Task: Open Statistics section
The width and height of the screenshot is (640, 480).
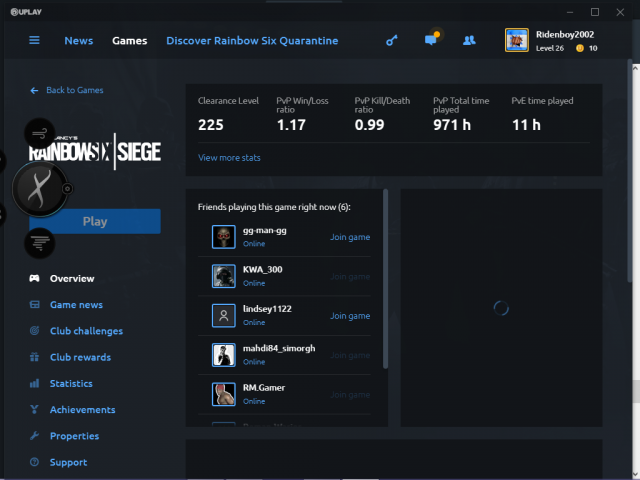Action: pyautogui.click(x=71, y=383)
